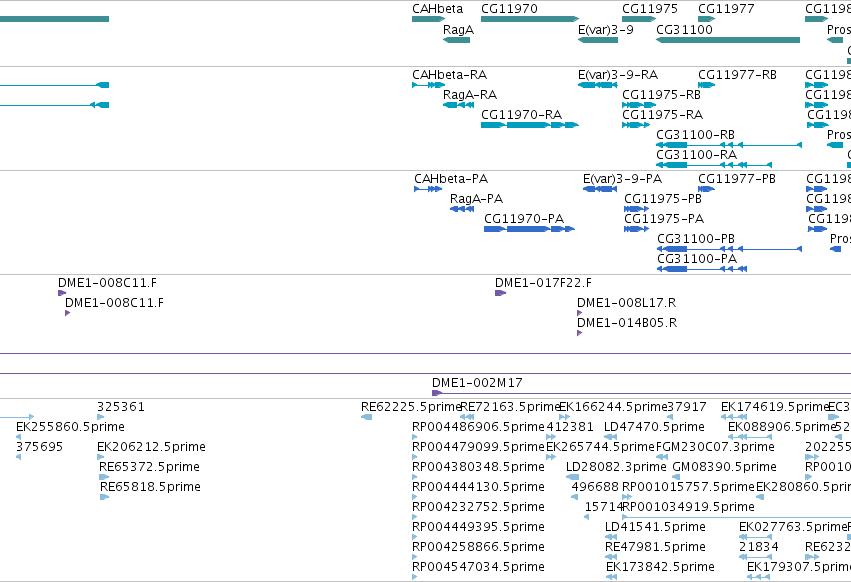Image resolution: width=851 pixels, height=582 pixels.
Task: Click the CG11970-RA transcript
Action: pyautogui.click(x=530, y=125)
